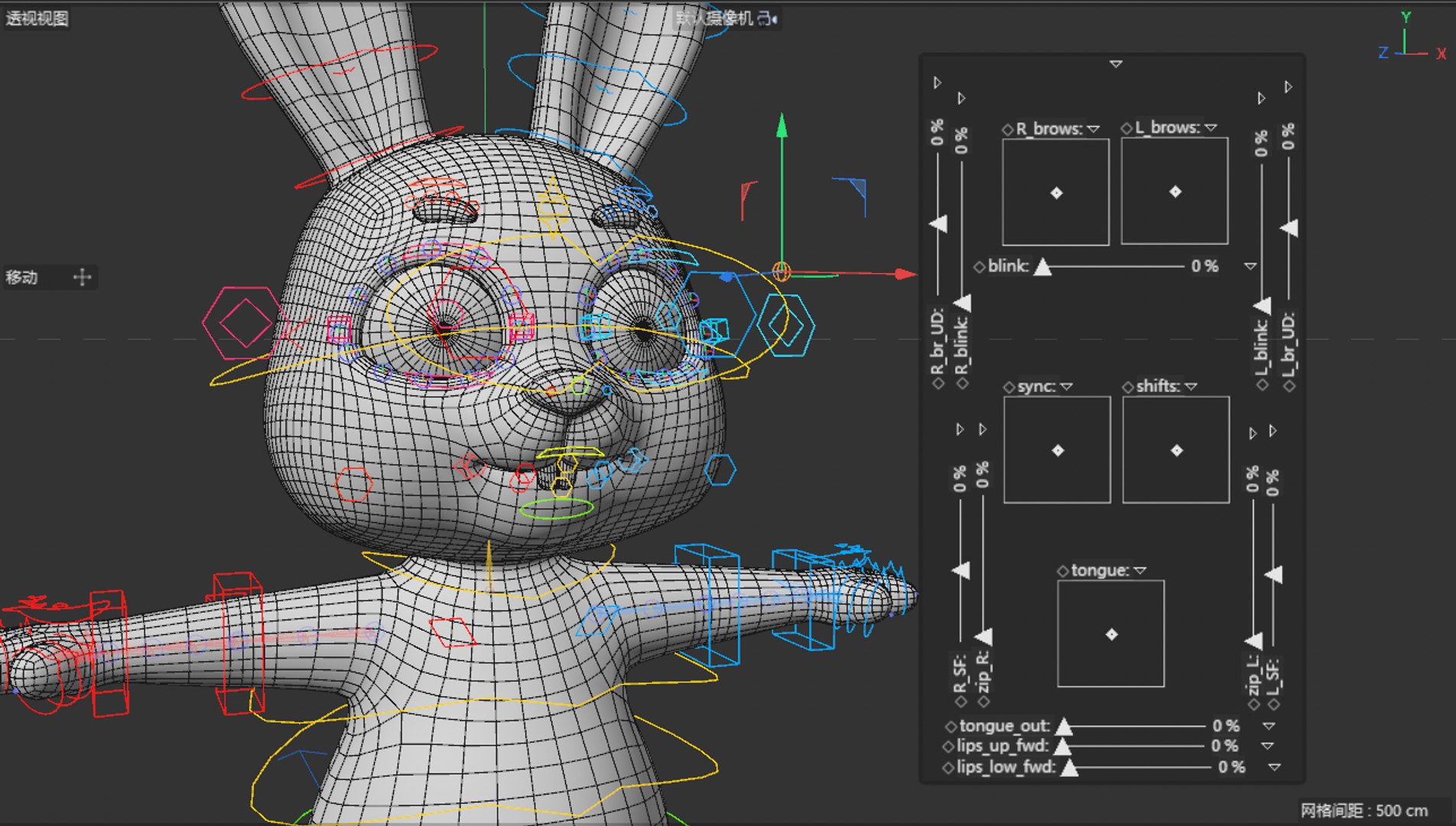Click the keyframe diamond beside L_brows
Screen dimensions: 1456x826
(1126, 128)
